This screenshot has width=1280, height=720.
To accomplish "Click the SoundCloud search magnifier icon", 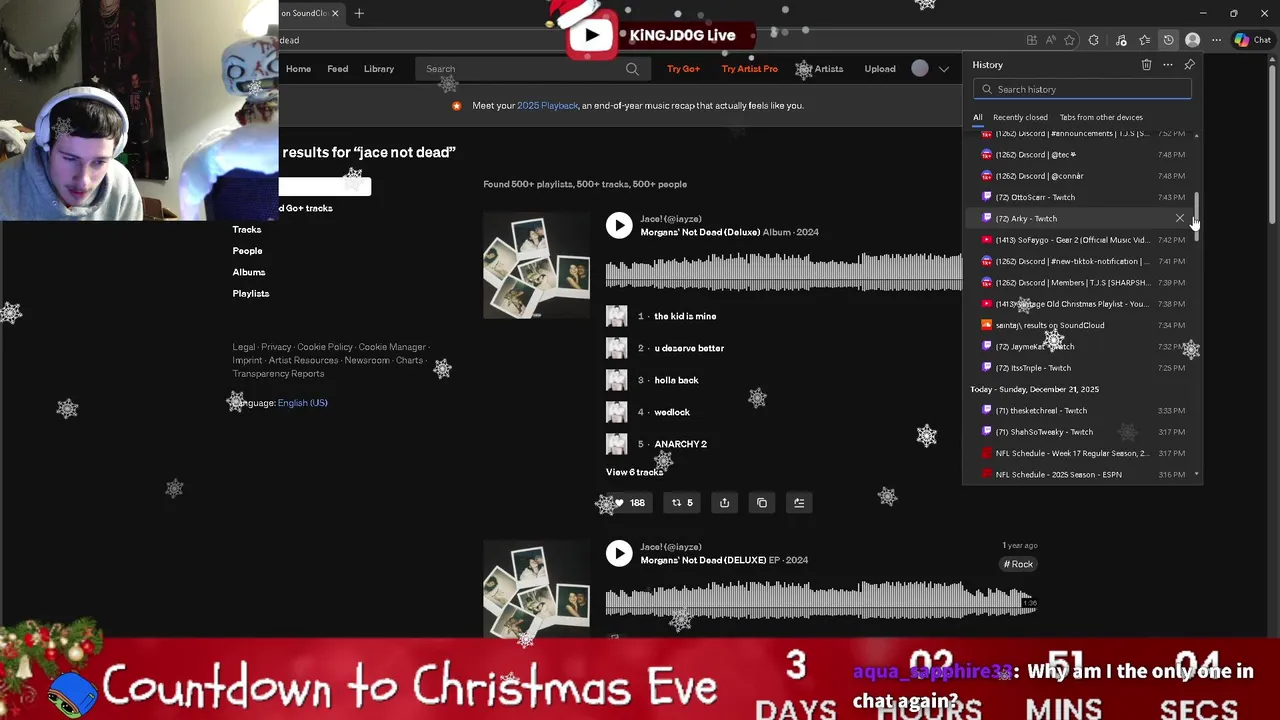I will [632, 69].
